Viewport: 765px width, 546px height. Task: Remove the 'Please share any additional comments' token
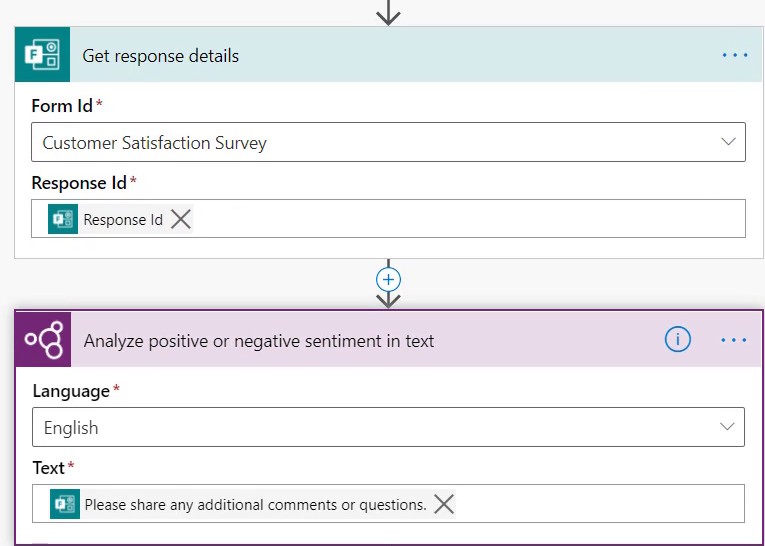point(443,504)
